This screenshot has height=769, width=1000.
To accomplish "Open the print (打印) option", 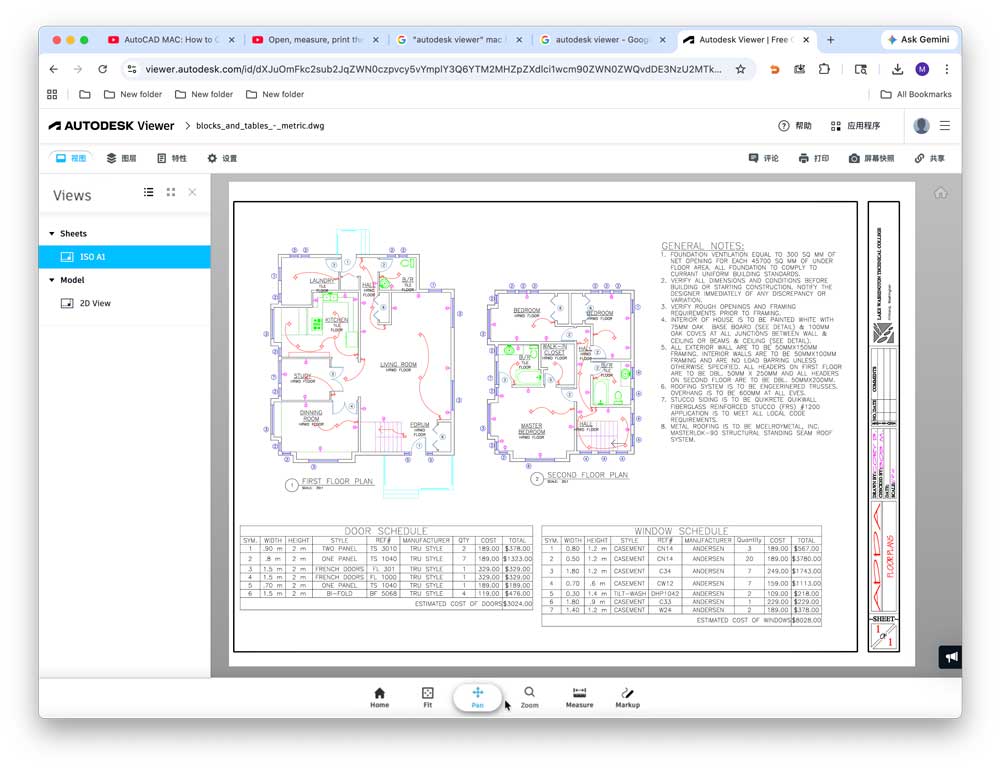I will pyautogui.click(x=814, y=159).
